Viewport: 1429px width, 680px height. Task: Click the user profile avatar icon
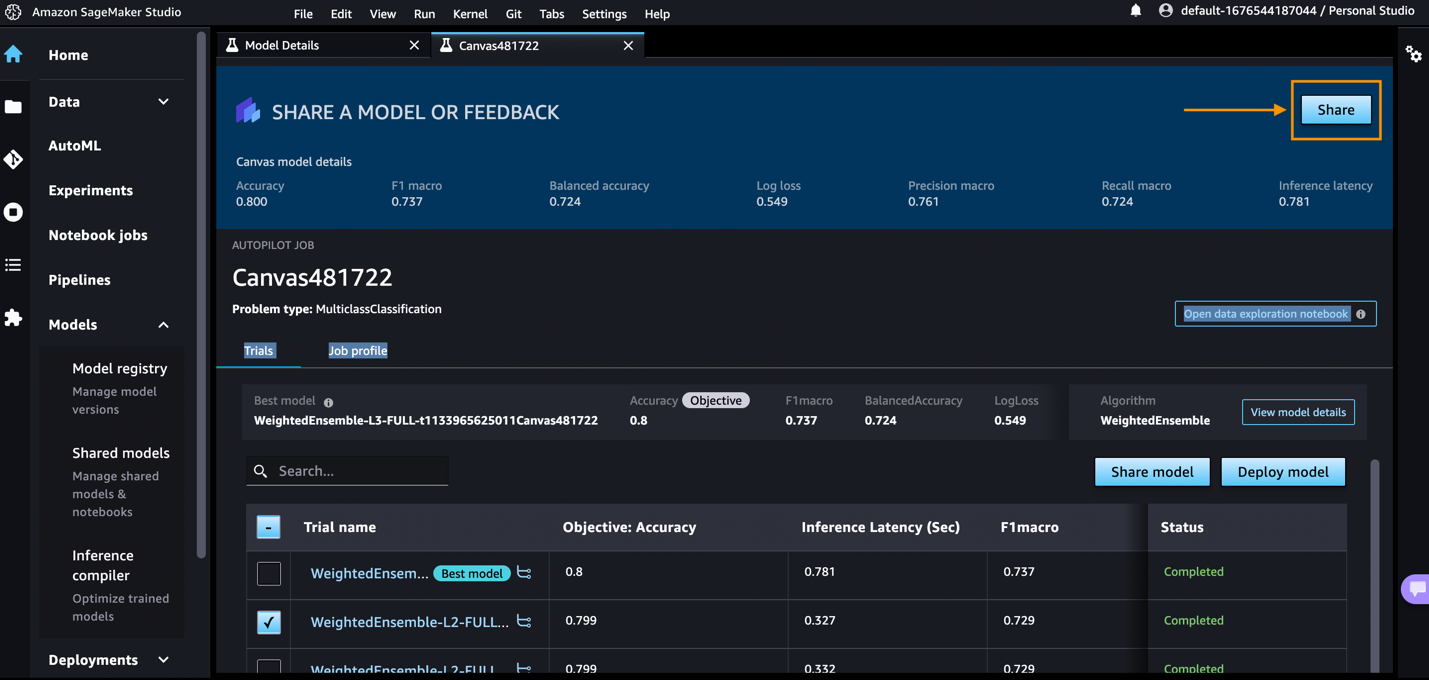coord(1165,11)
